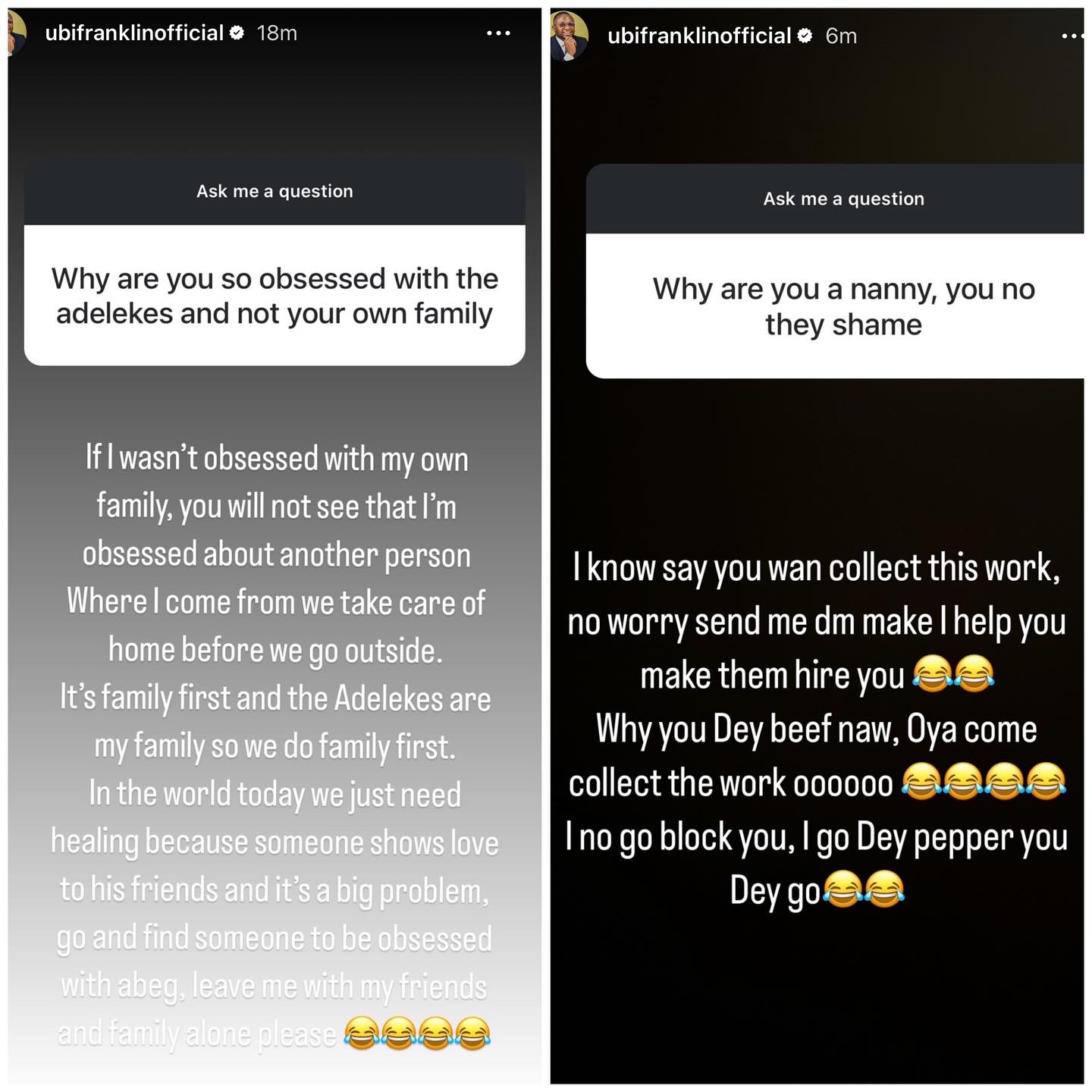Tap the 18m timestamp on the left story
1092x1092 pixels.
pyautogui.click(x=277, y=33)
